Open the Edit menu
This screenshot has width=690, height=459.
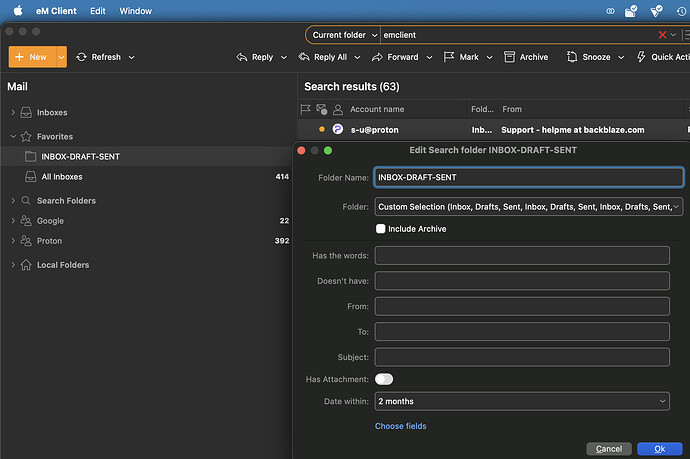pyautogui.click(x=97, y=10)
